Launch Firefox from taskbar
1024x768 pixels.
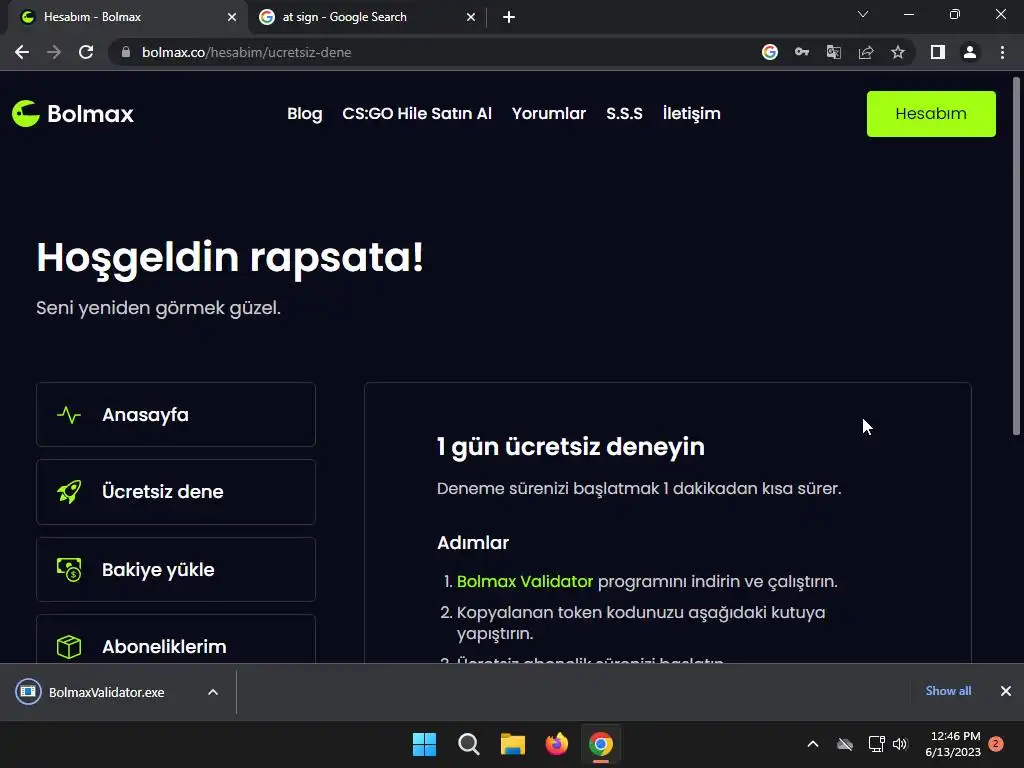[x=556, y=744]
